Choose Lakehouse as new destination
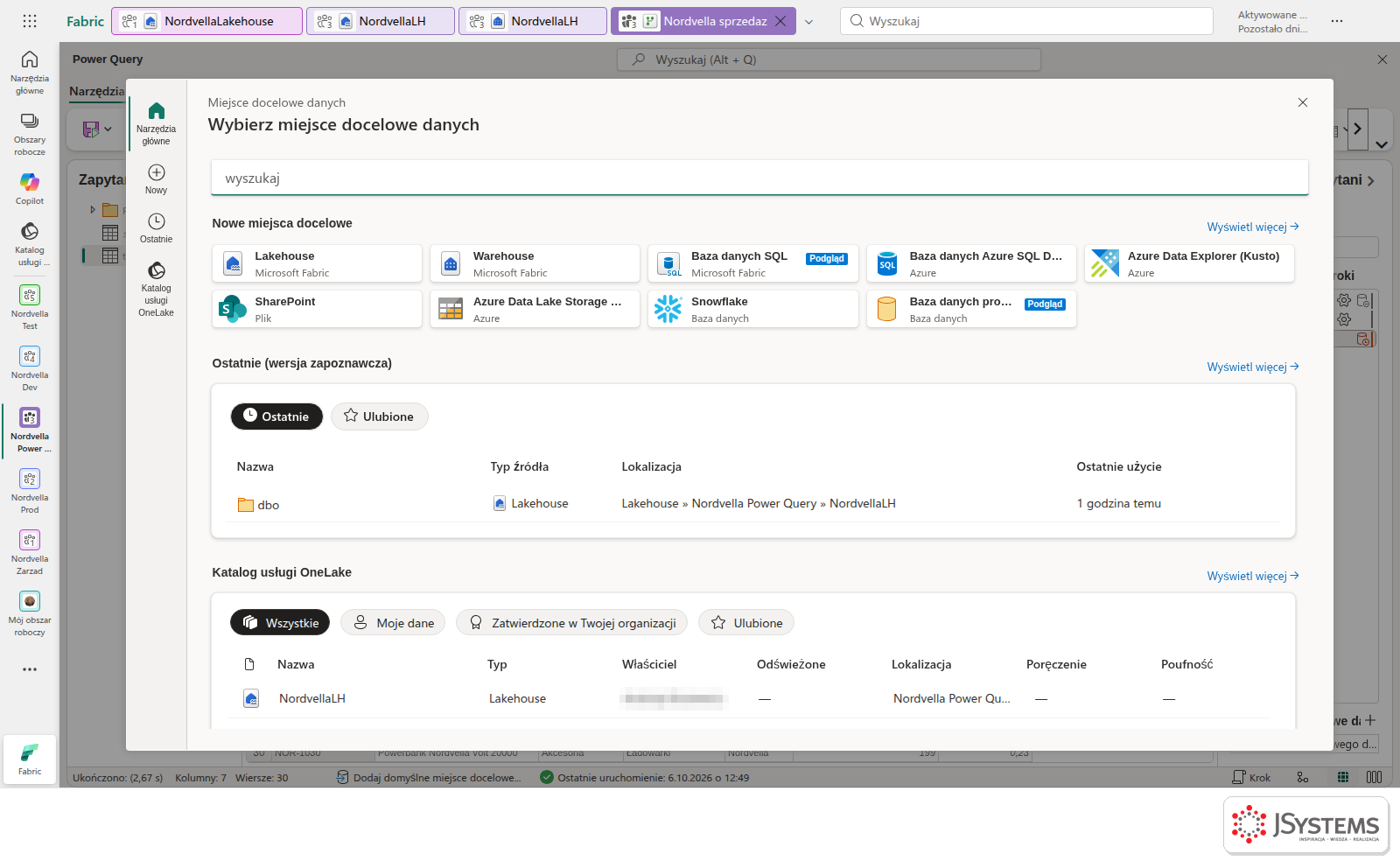1400x861 pixels. pos(317,263)
